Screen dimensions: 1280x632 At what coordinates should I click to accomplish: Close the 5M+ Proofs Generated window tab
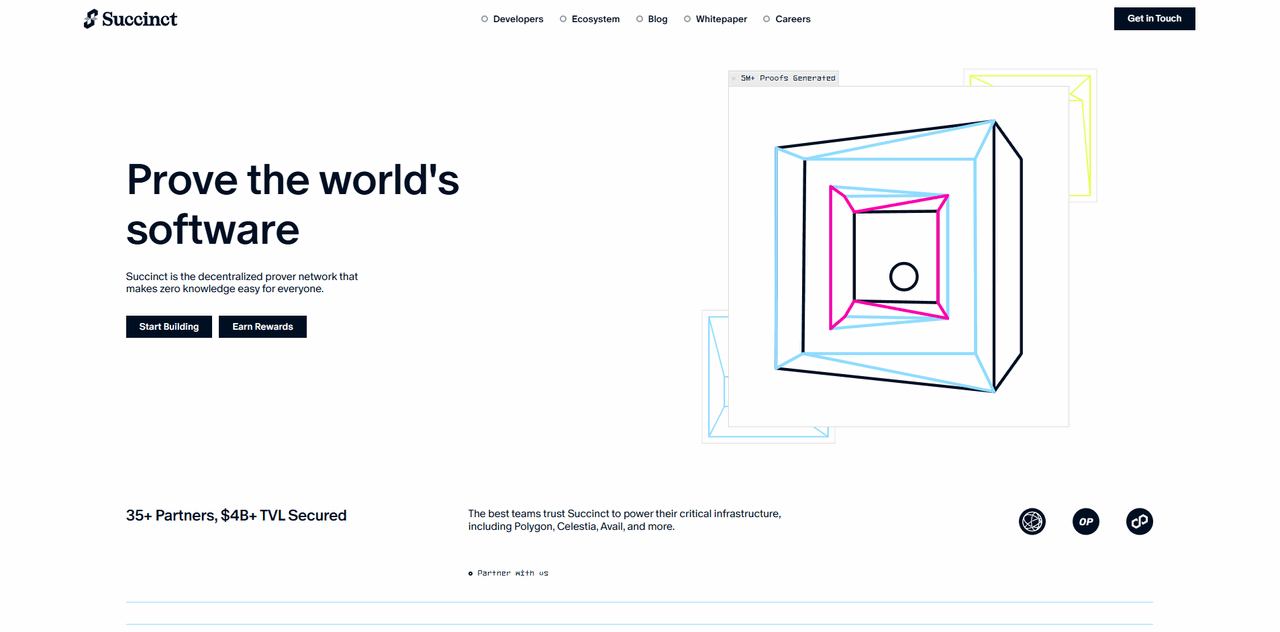[733, 78]
